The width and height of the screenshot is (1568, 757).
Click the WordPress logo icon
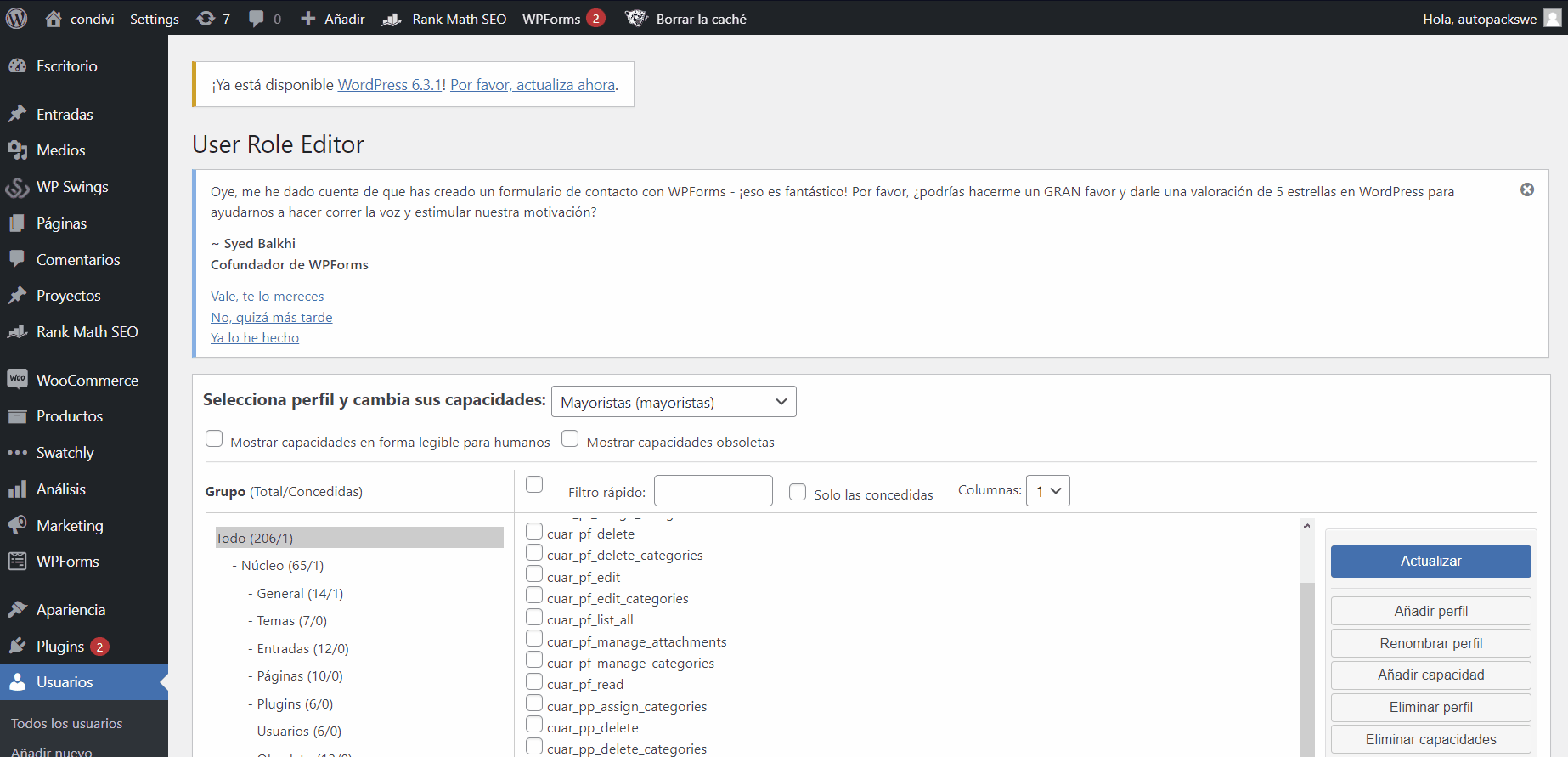[17, 18]
